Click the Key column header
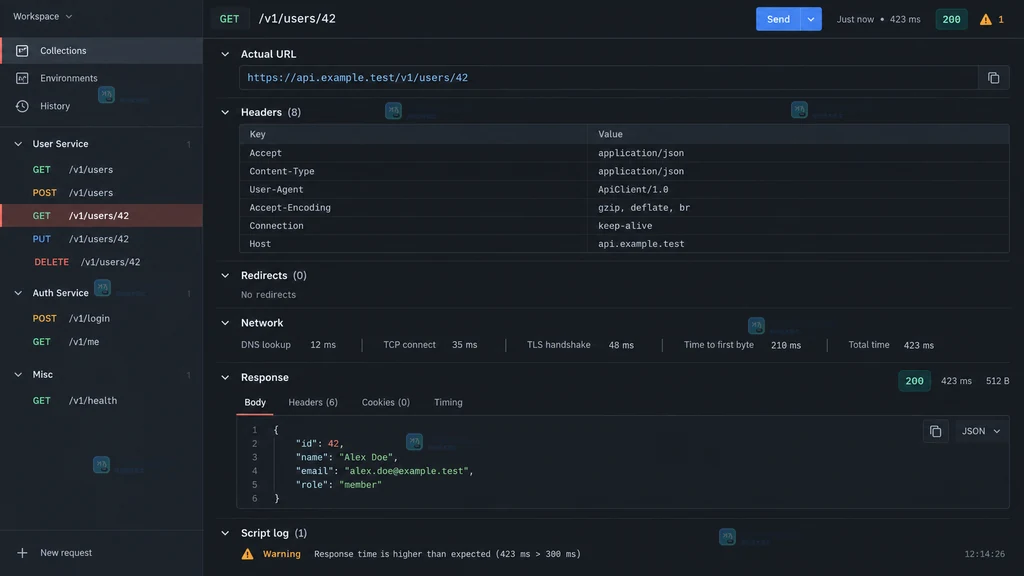Screen dimensions: 1024x576 [413, 134]
